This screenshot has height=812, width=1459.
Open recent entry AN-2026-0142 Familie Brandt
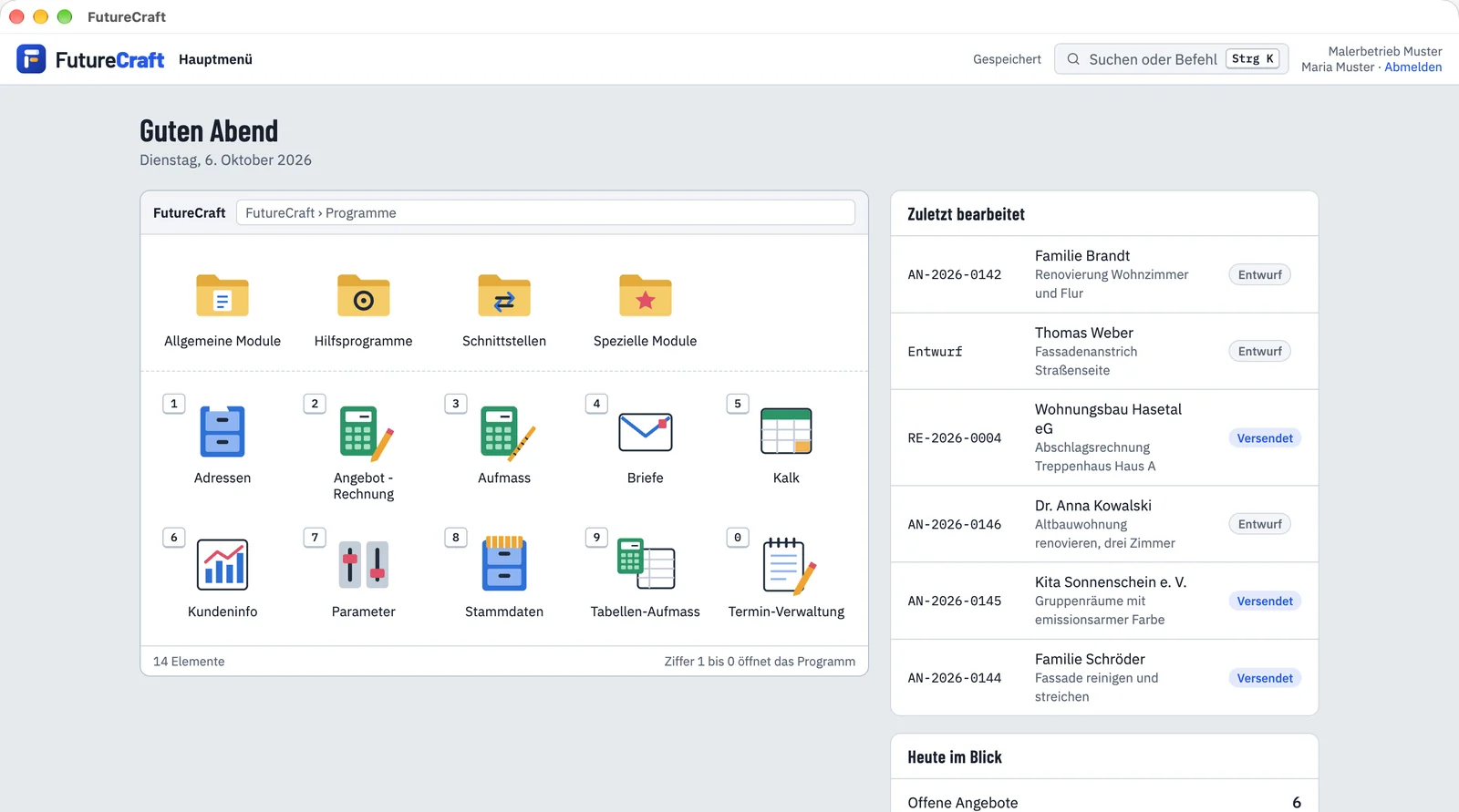pos(1104,274)
